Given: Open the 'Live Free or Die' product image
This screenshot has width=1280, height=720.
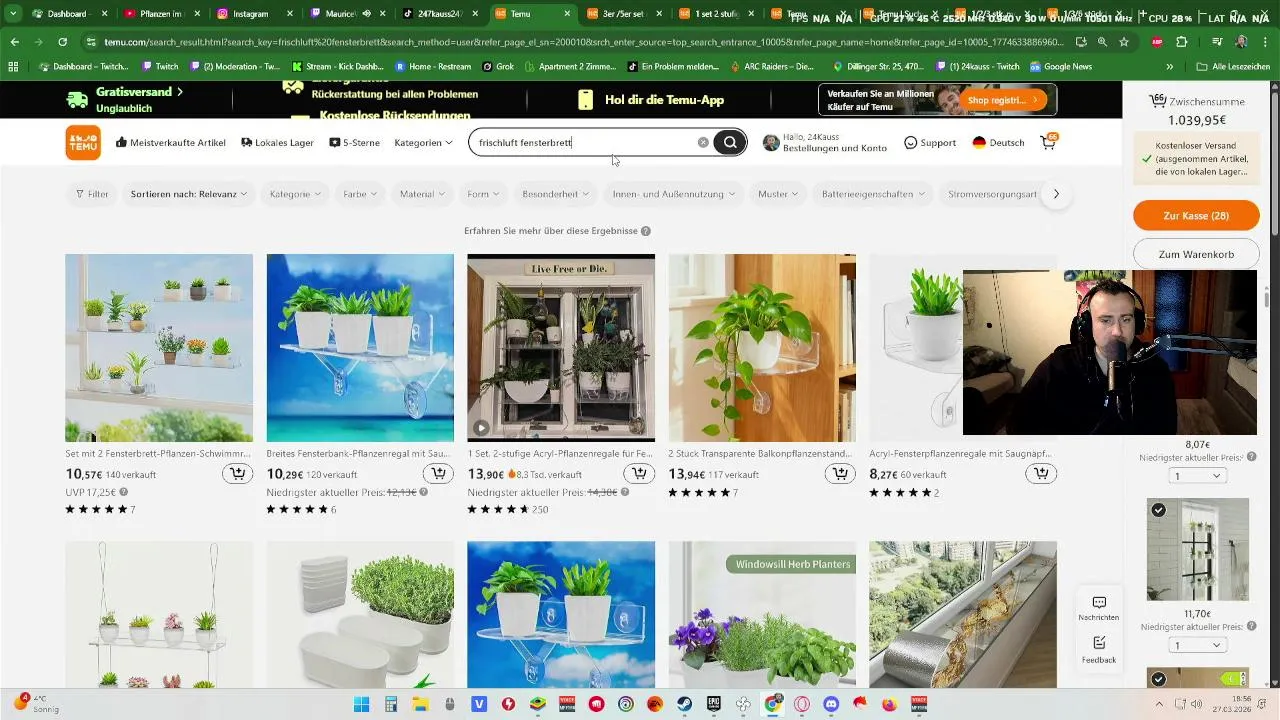Looking at the screenshot, I should (561, 348).
